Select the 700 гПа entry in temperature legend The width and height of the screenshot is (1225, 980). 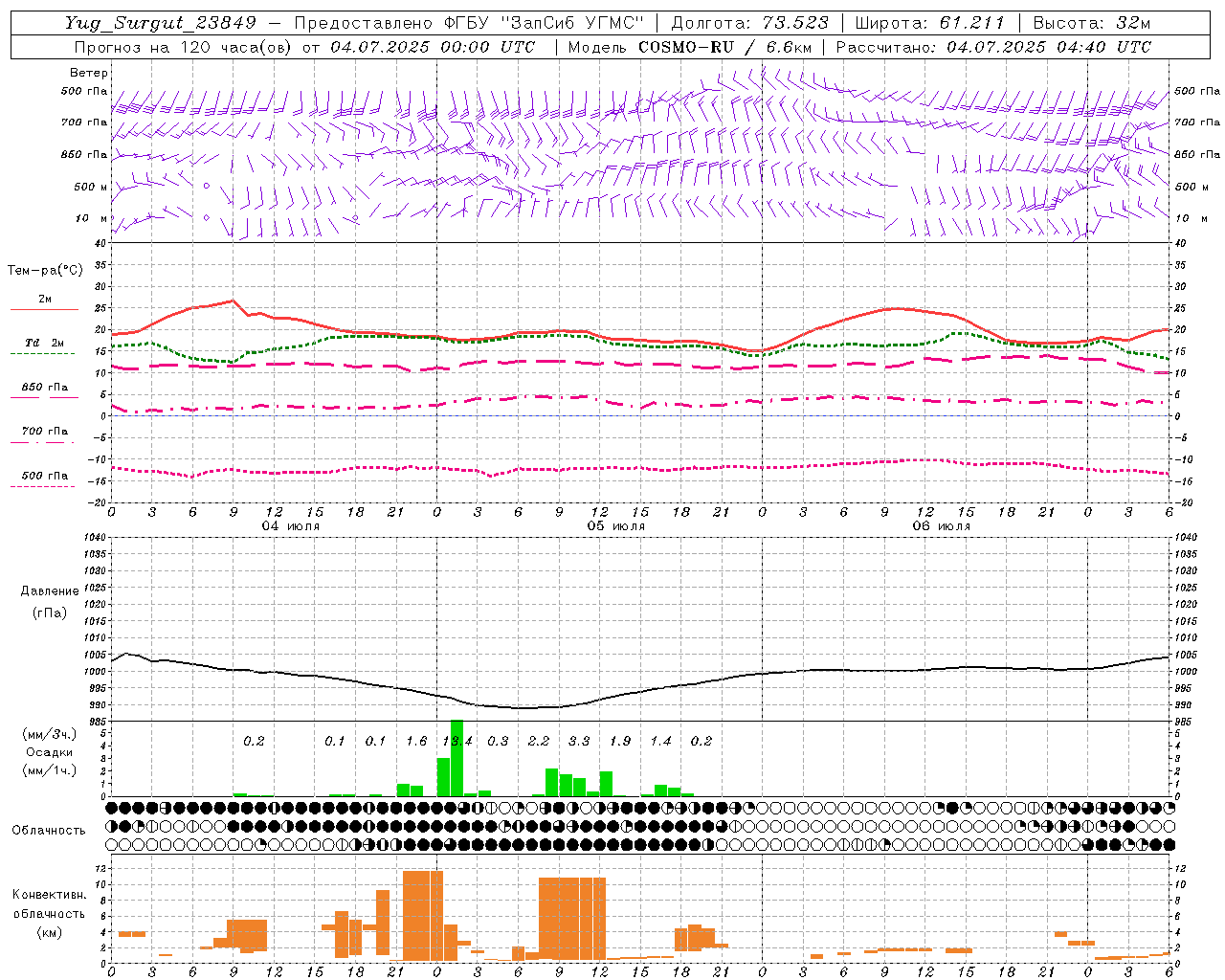[45, 432]
